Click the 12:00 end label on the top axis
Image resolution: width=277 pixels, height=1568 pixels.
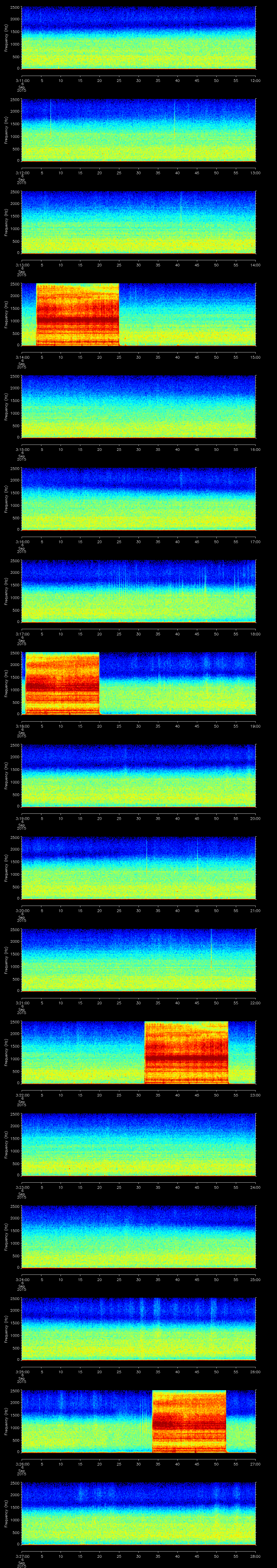click(255, 80)
